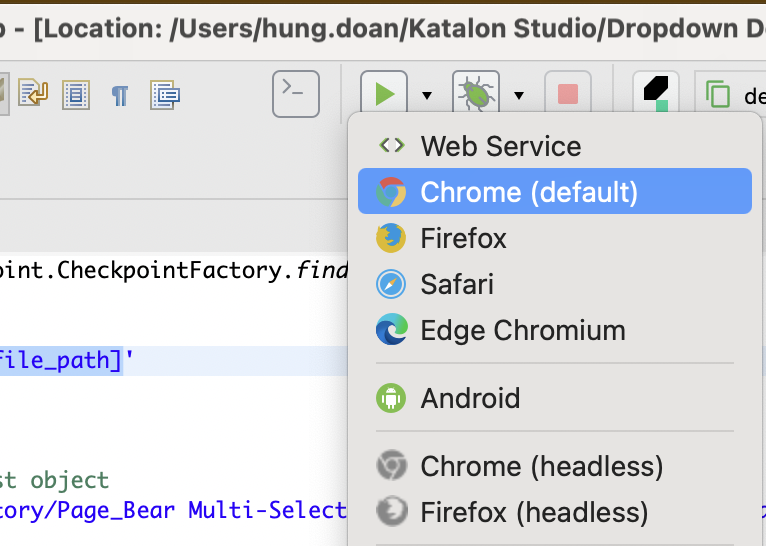This screenshot has width=766, height=546.
Task: Click the yellow arrow document toolbar icon
Action: pyautogui.click(x=34, y=96)
